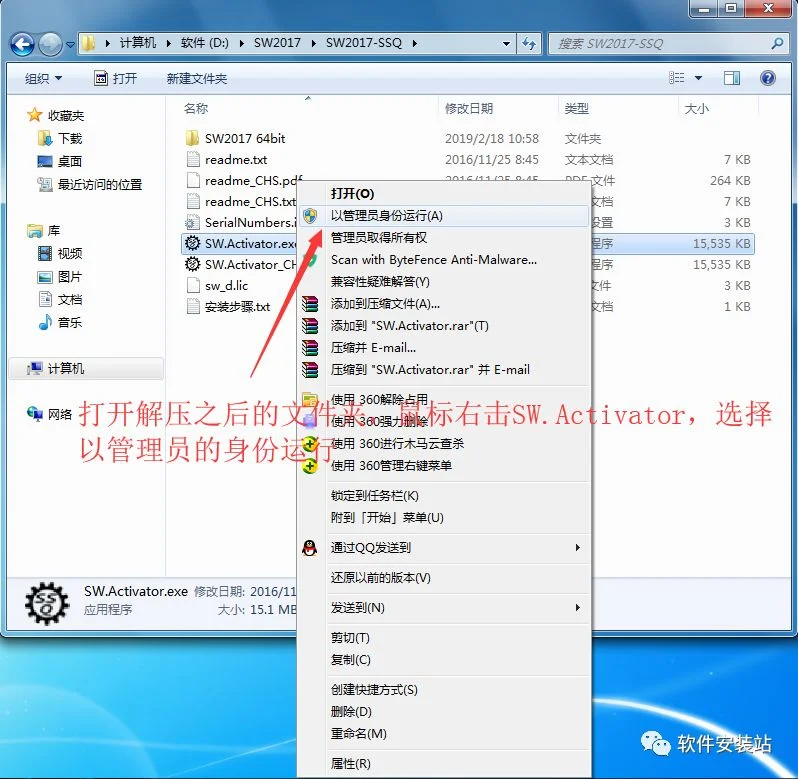
Task: Choose 以管理员身份运行(A) in context menu
Action: 444,216
